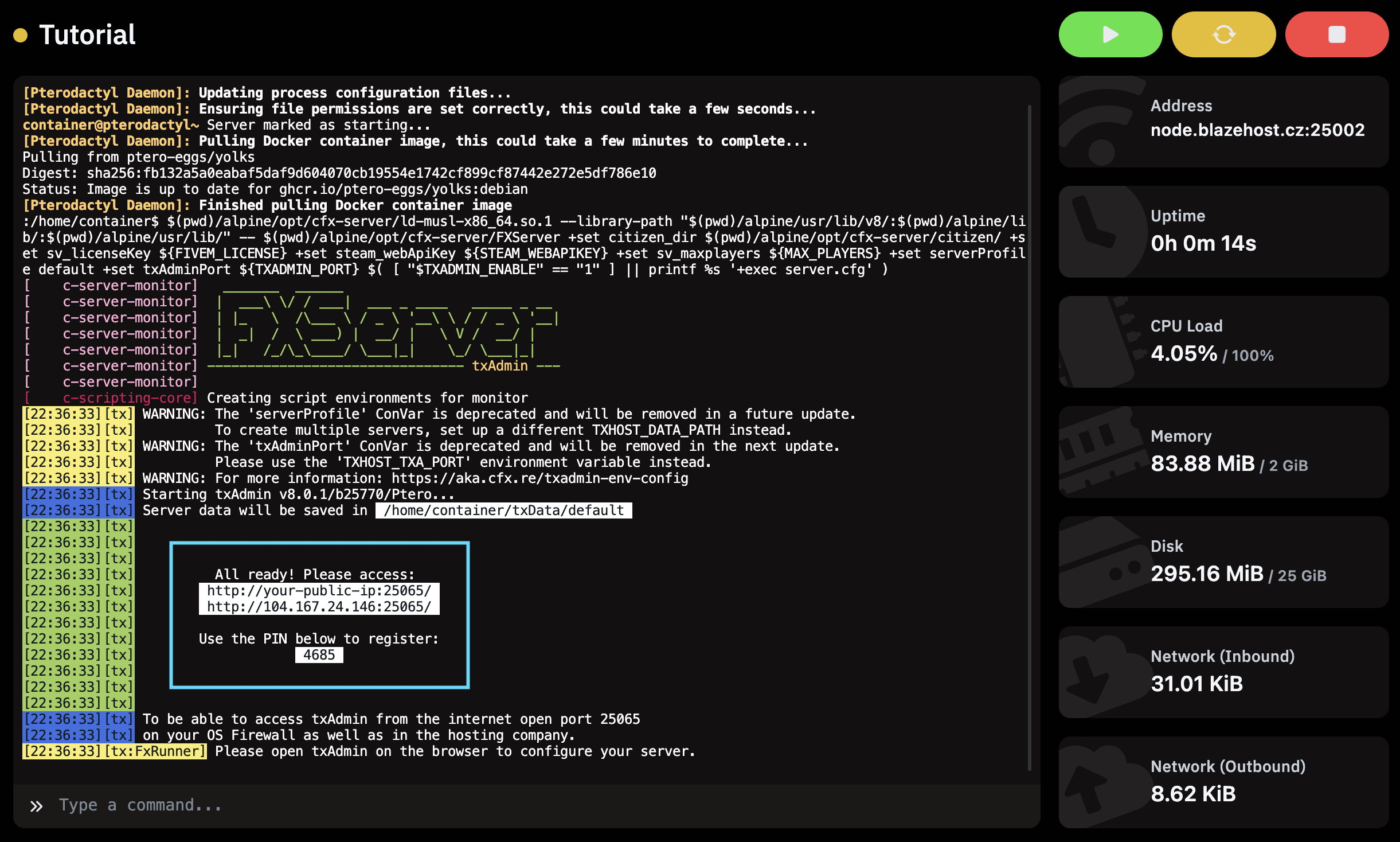This screenshot has width=1400, height=842.
Task: Click the Network (Inbound) label
Action: tap(1222, 656)
